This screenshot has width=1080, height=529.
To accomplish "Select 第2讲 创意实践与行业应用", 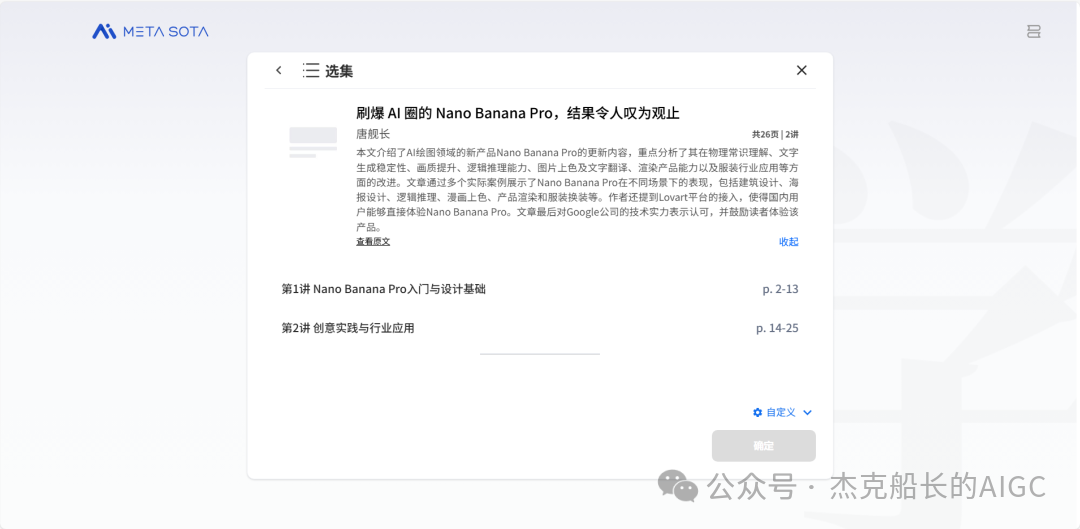I will tap(540, 329).
